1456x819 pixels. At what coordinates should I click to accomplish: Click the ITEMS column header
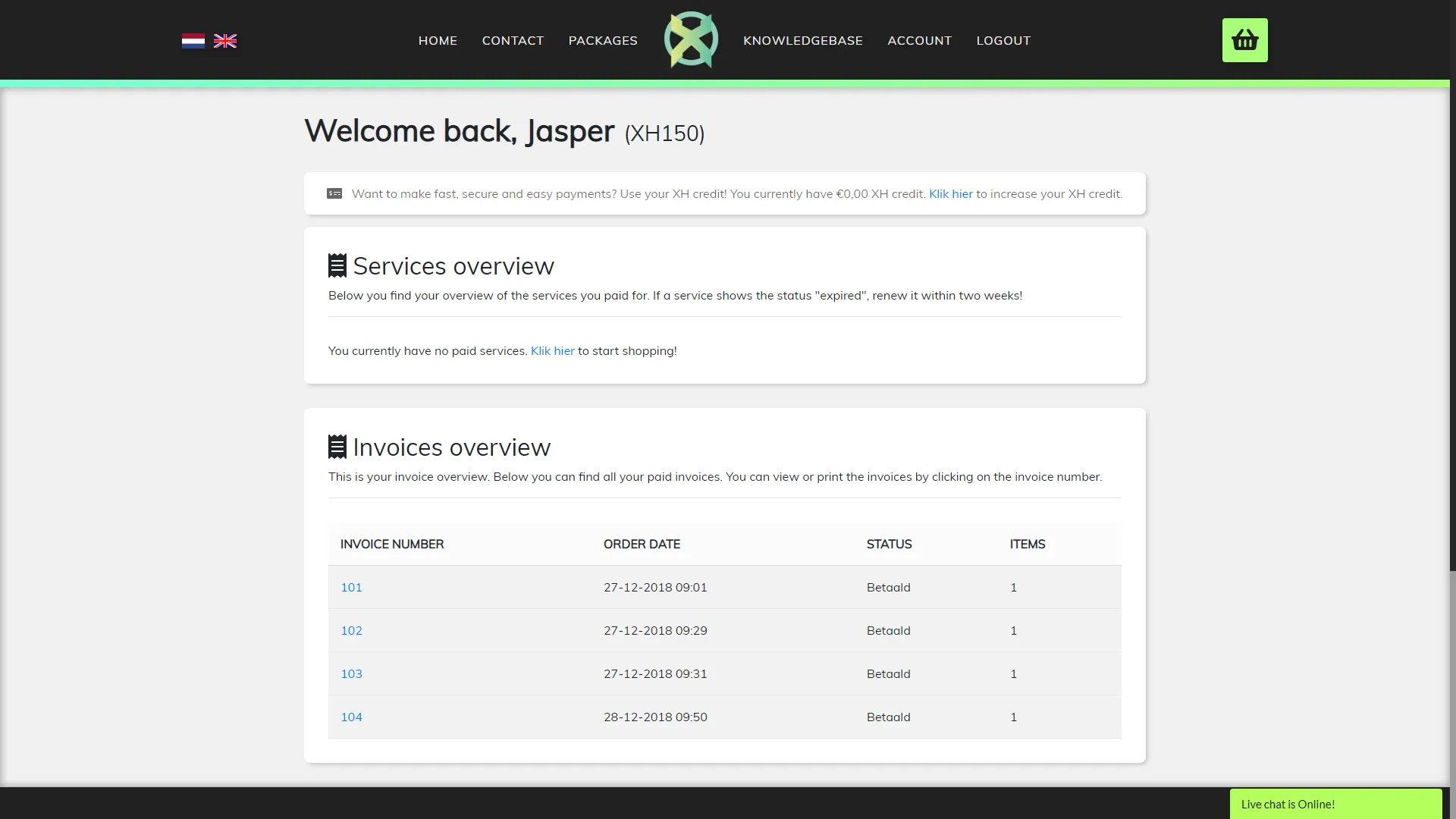click(1028, 544)
